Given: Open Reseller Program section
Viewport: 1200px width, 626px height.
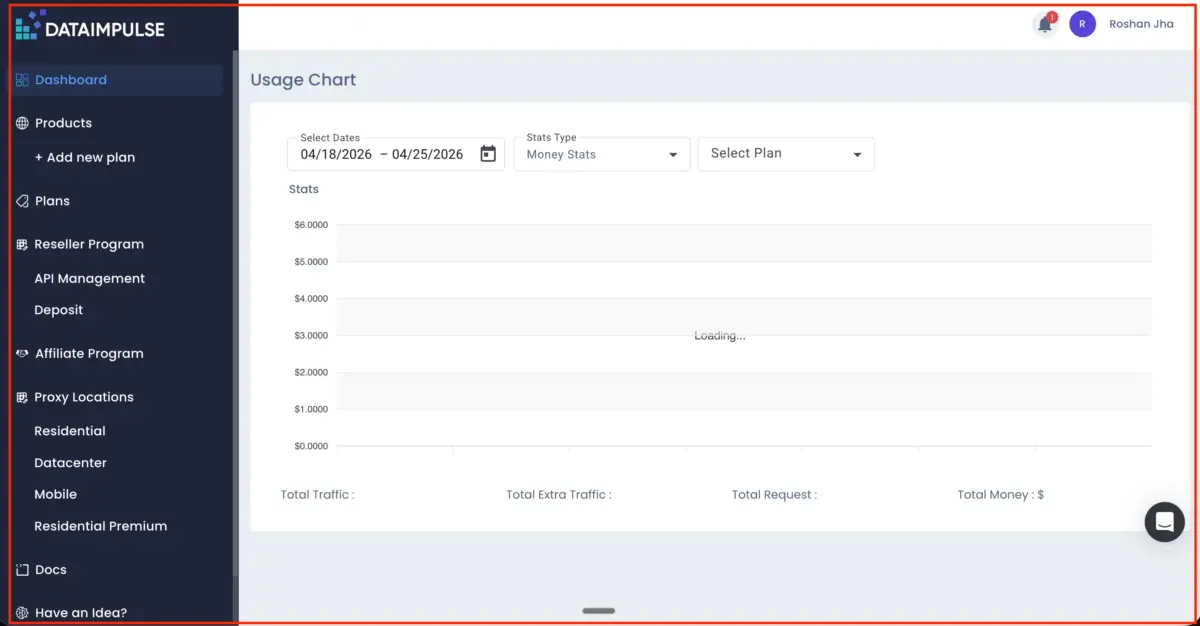Looking at the screenshot, I should coord(89,244).
